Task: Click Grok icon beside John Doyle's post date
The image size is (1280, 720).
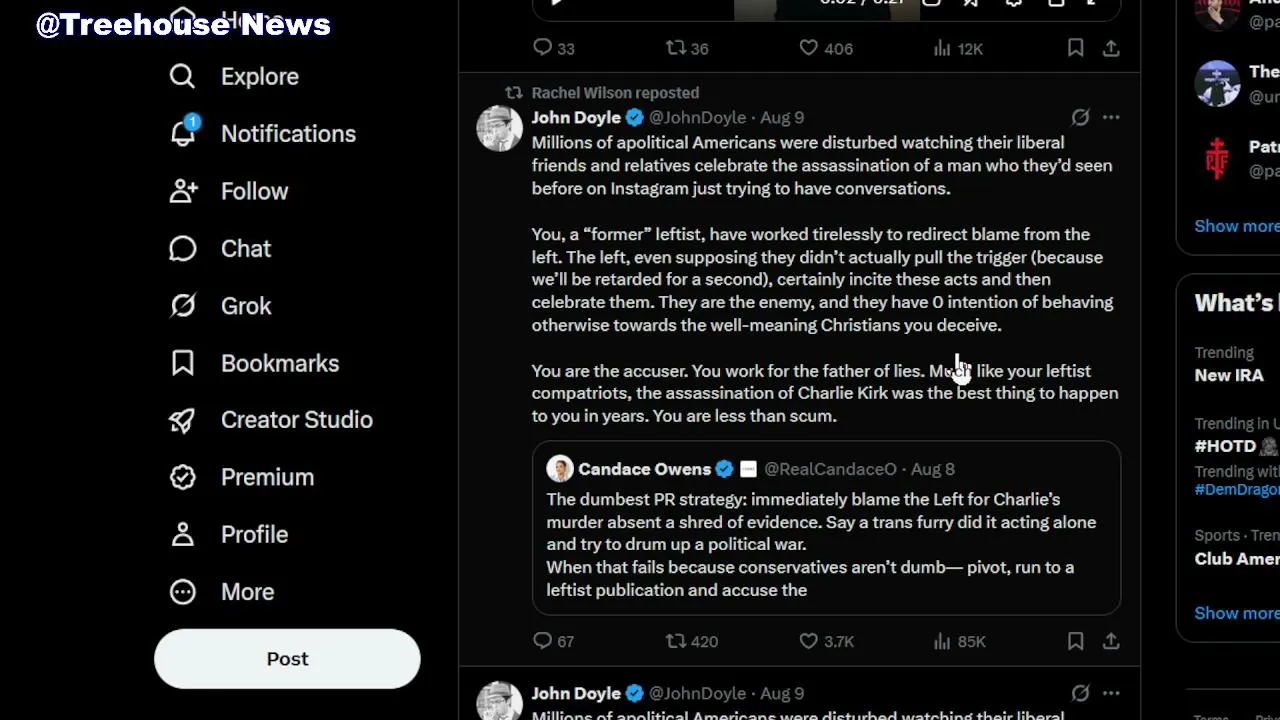Action: (1080, 117)
